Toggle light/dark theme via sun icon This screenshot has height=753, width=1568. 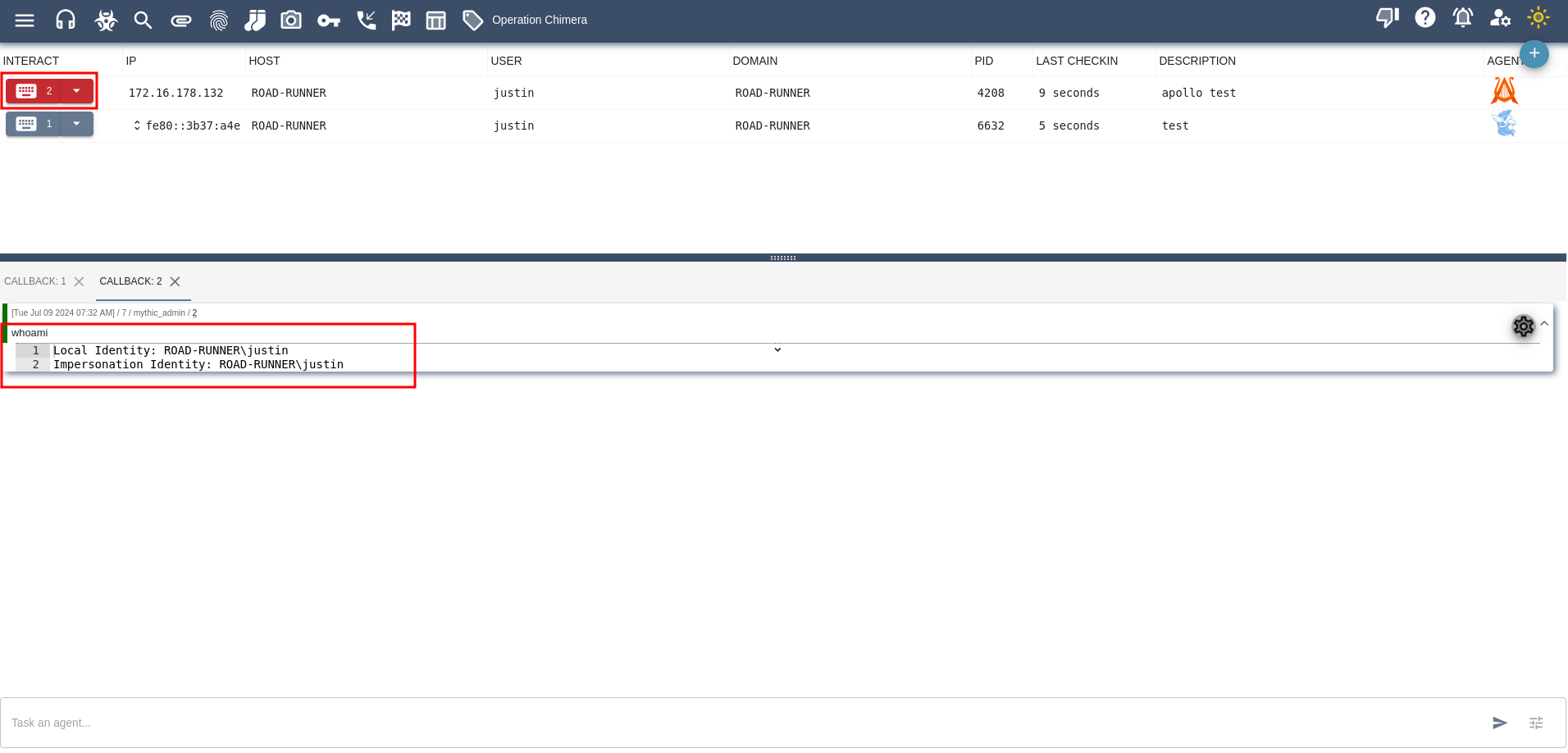(x=1538, y=17)
